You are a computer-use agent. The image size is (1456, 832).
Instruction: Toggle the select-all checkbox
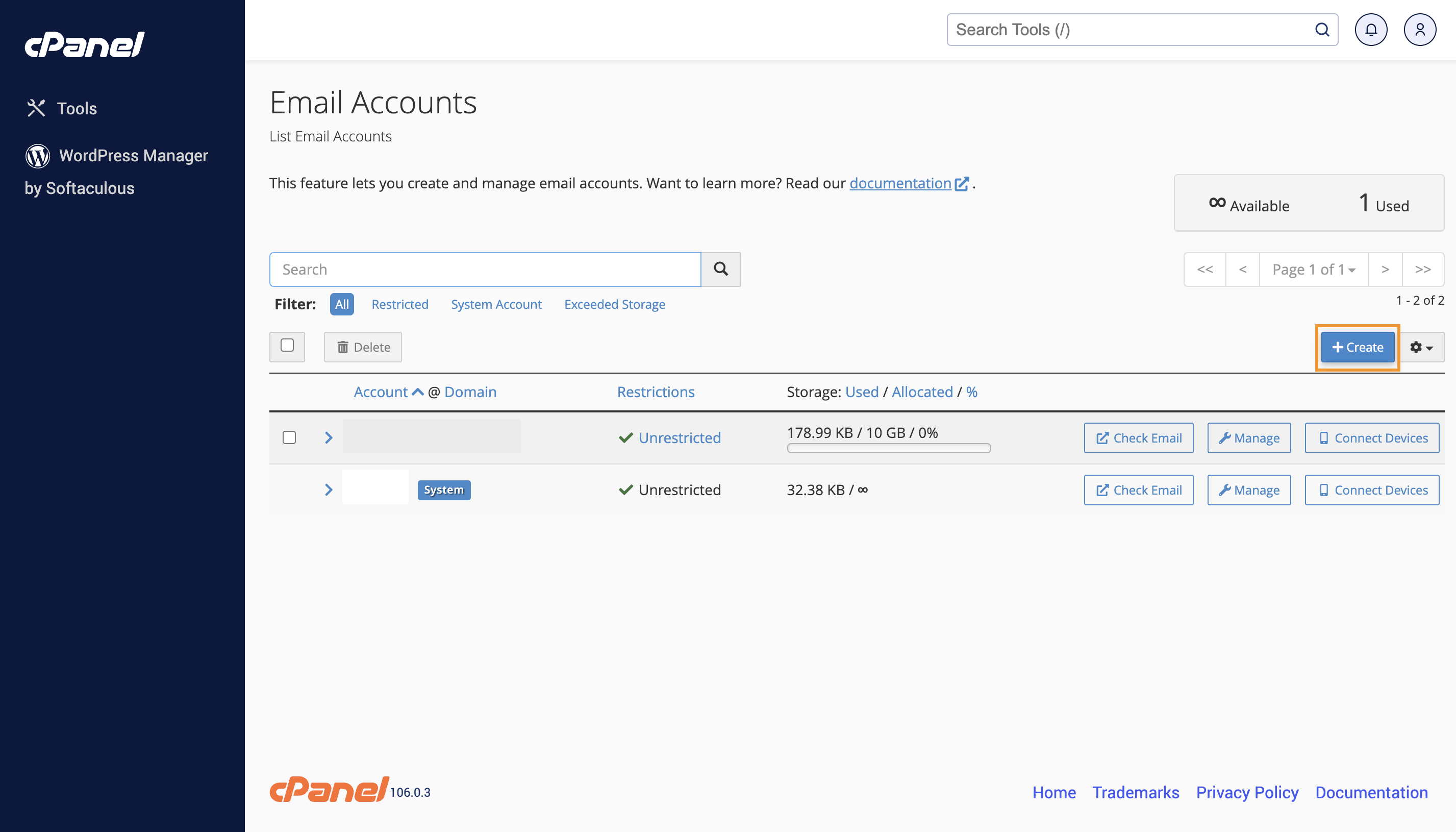click(287, 345)
